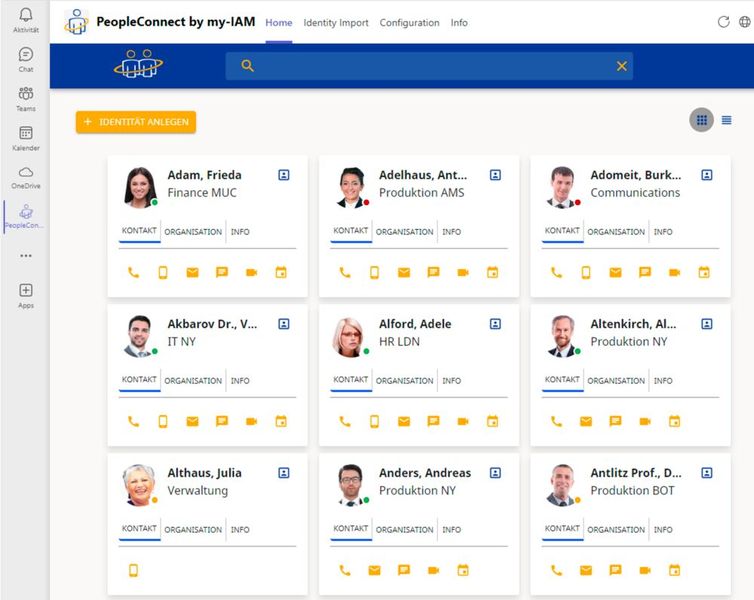
Task: Open the Info tab in header
Action: click(x=459, y=23)
